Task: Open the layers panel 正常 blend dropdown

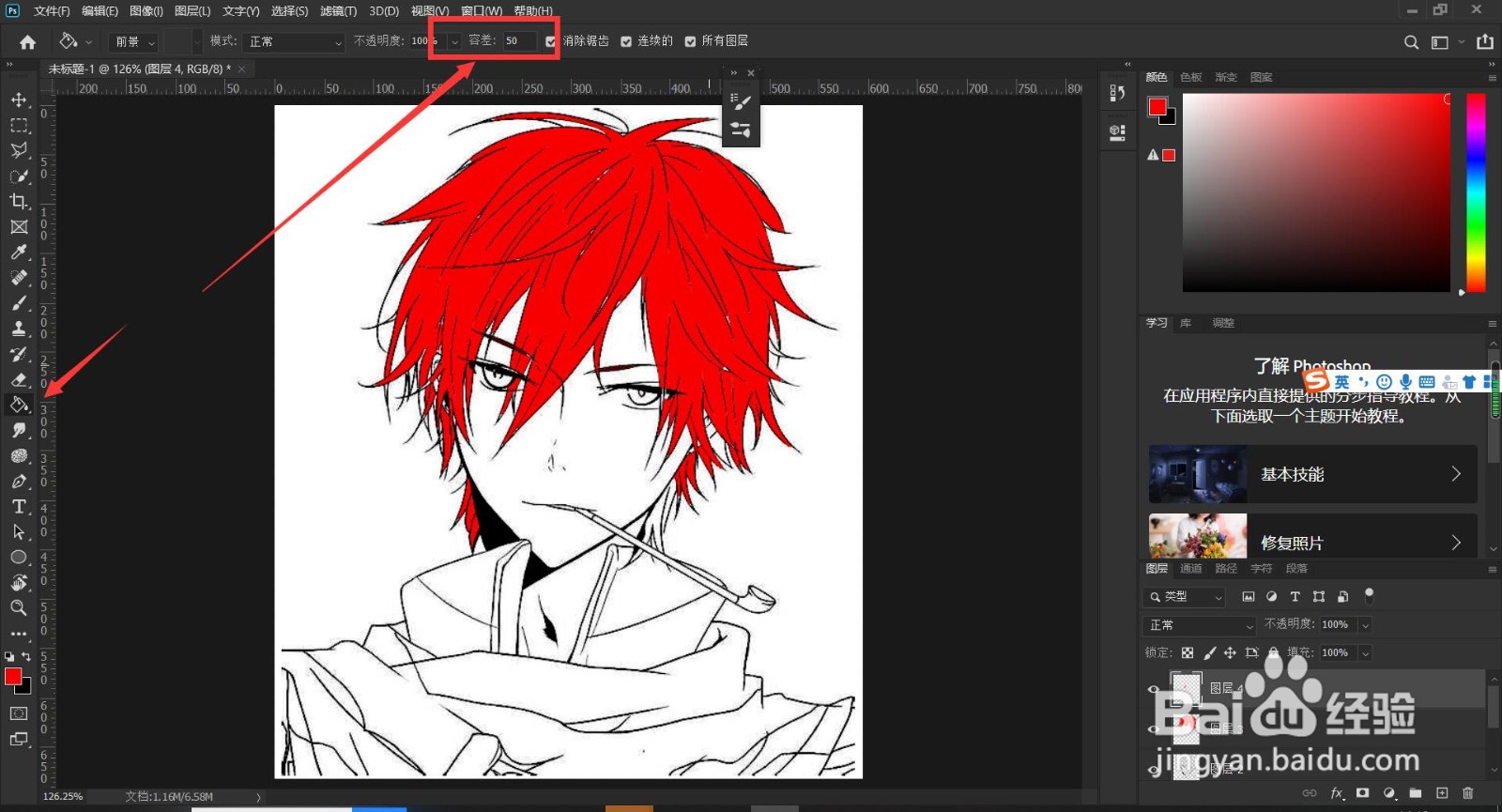Action: pyautogui.click(x=1200, y=625)
